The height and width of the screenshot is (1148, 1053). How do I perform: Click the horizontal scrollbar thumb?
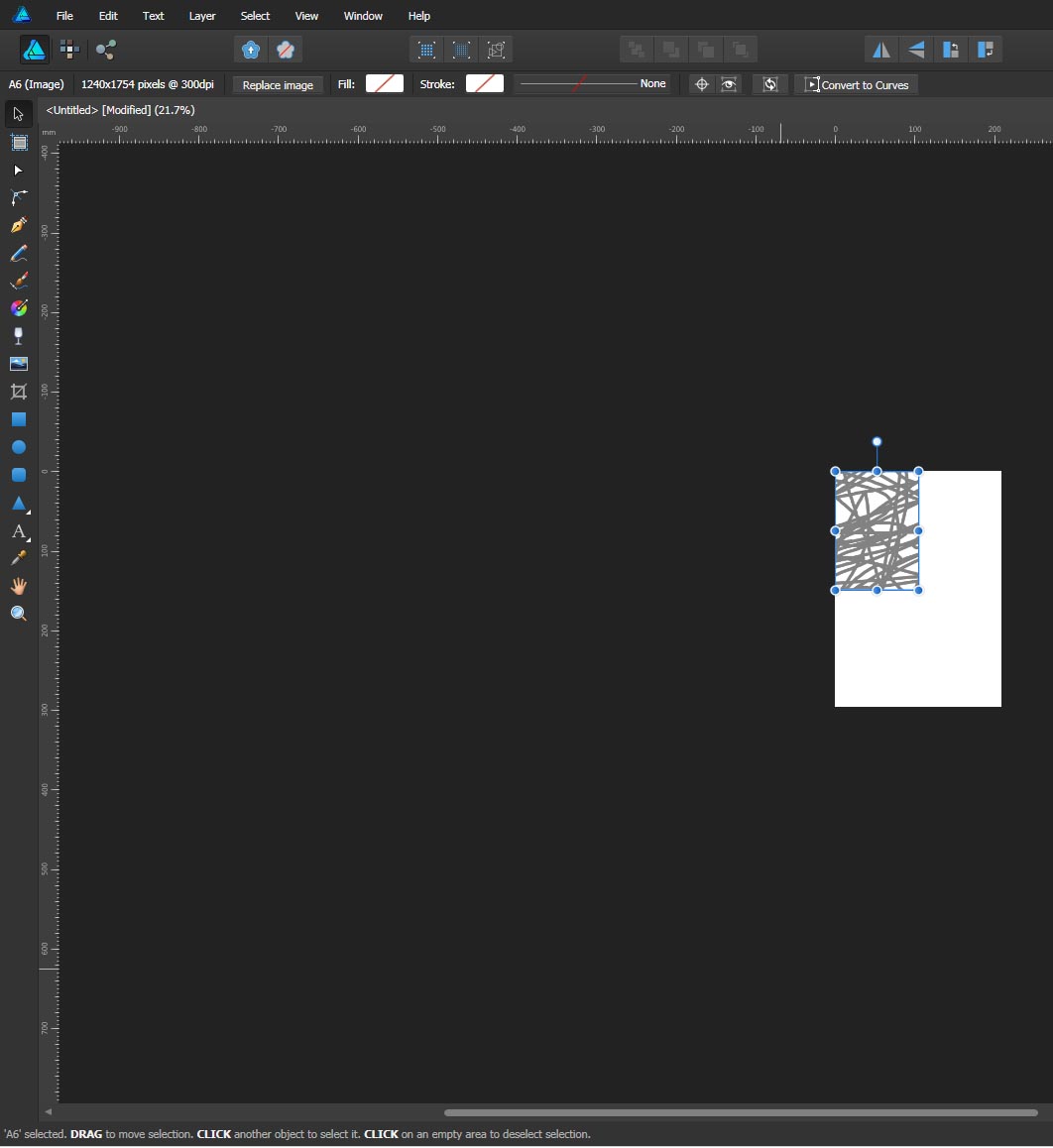(741, 1113)
